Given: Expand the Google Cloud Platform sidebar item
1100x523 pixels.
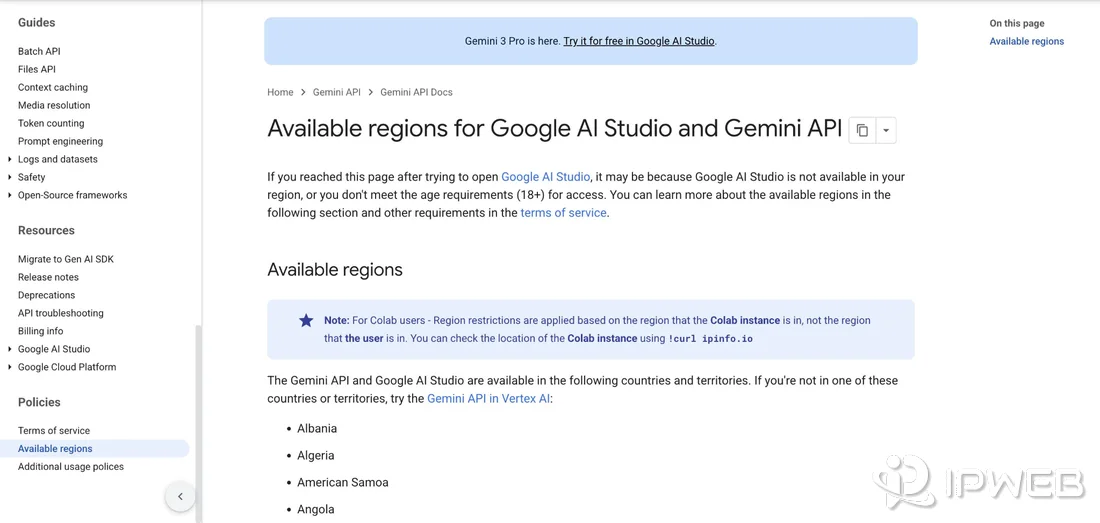Looking at the screenshot, I should 10,367.
